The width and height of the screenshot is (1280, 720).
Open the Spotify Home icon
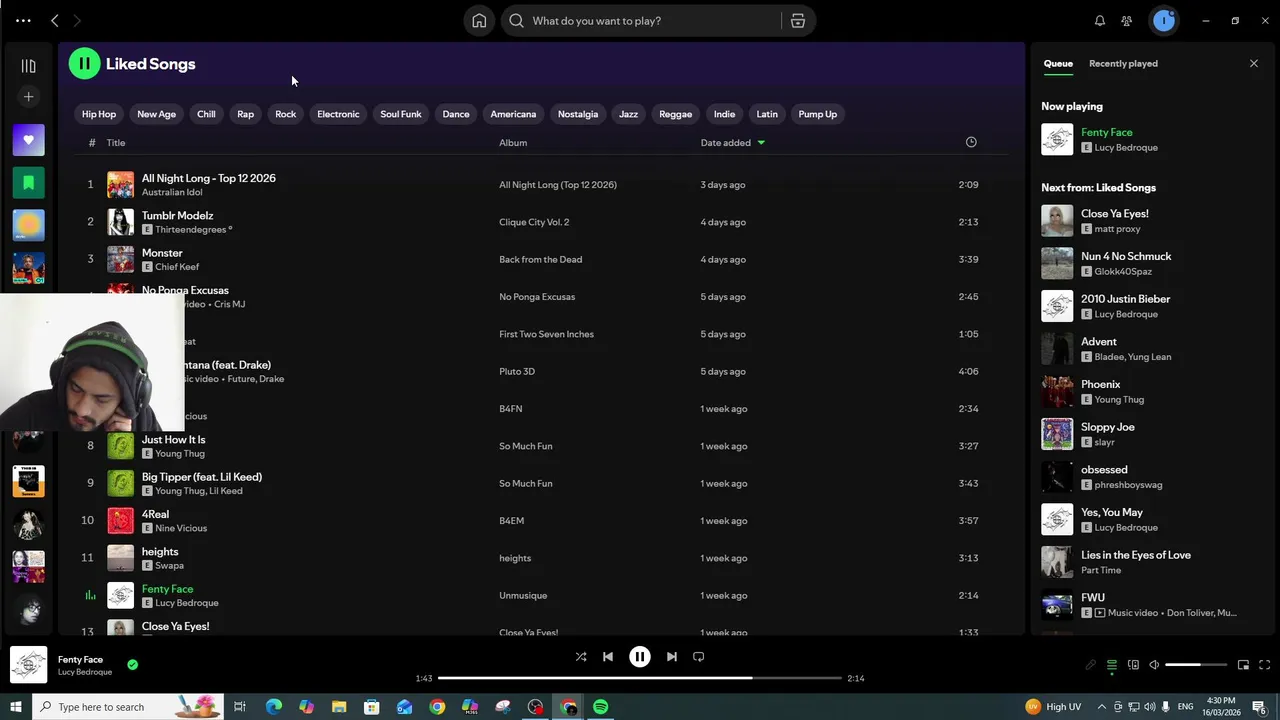coord(479,21)
